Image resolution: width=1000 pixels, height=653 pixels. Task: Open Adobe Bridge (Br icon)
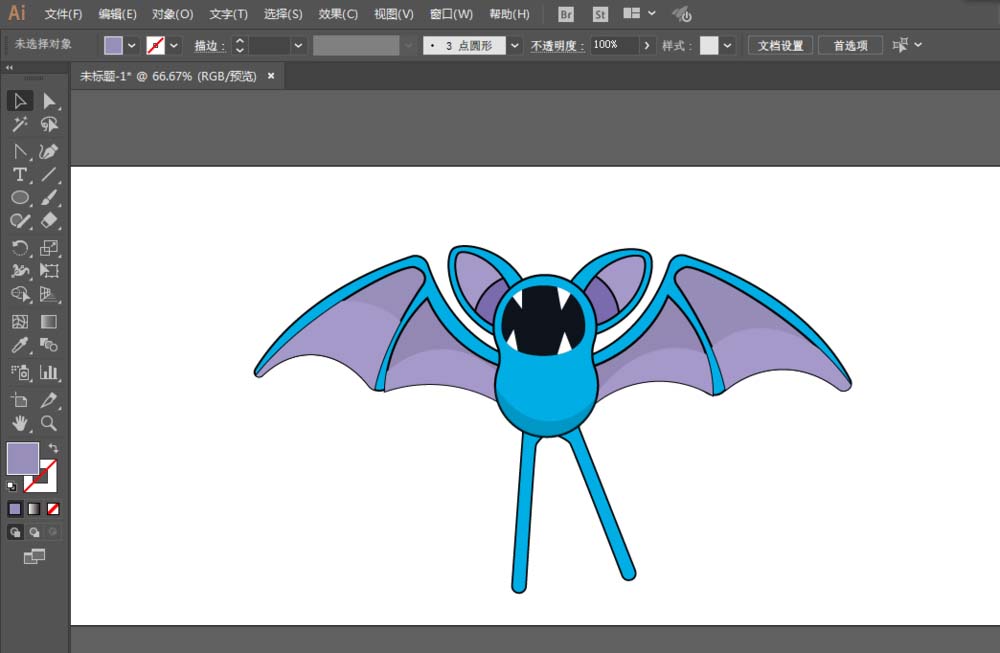pos(566,14)
